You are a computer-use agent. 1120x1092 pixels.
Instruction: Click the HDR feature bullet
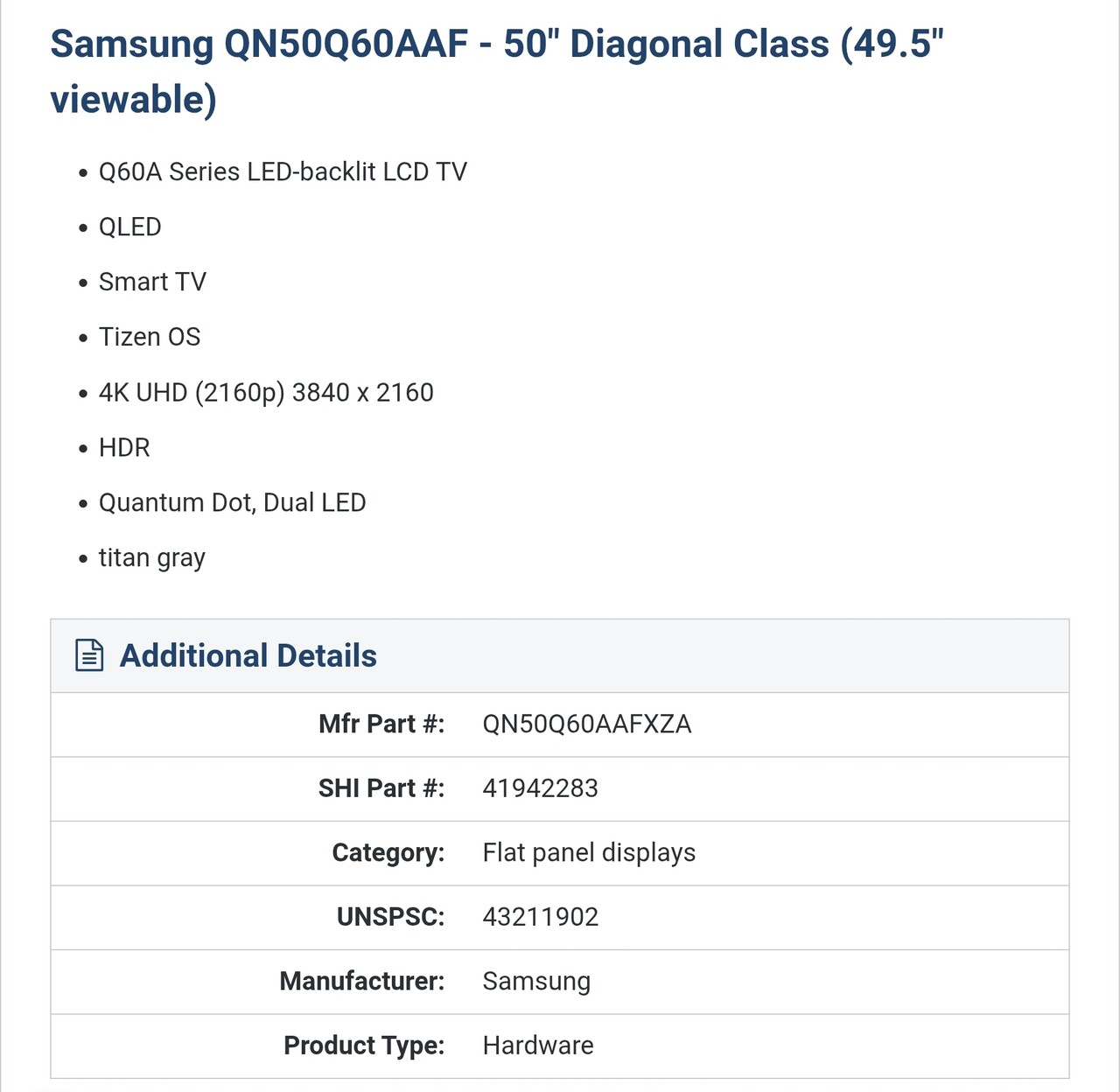[x=124, y=447]
